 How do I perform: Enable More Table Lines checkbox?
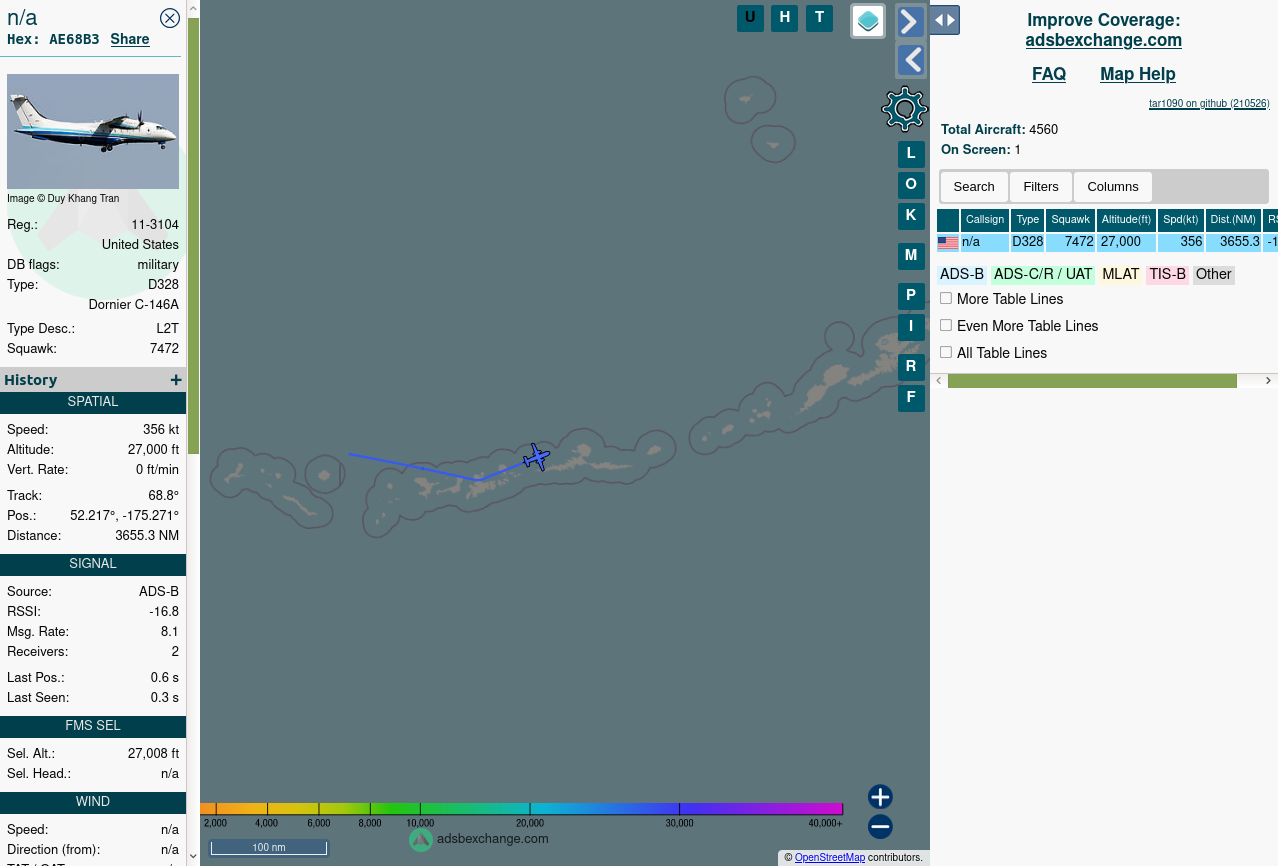[x=946, y=298]
